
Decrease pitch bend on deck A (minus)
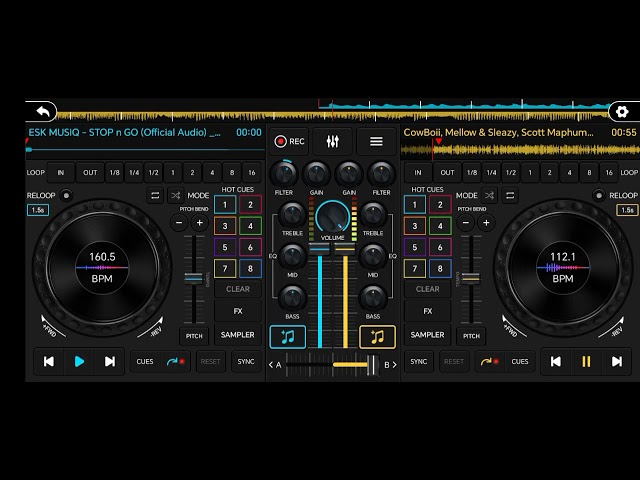tap(179, 223)
